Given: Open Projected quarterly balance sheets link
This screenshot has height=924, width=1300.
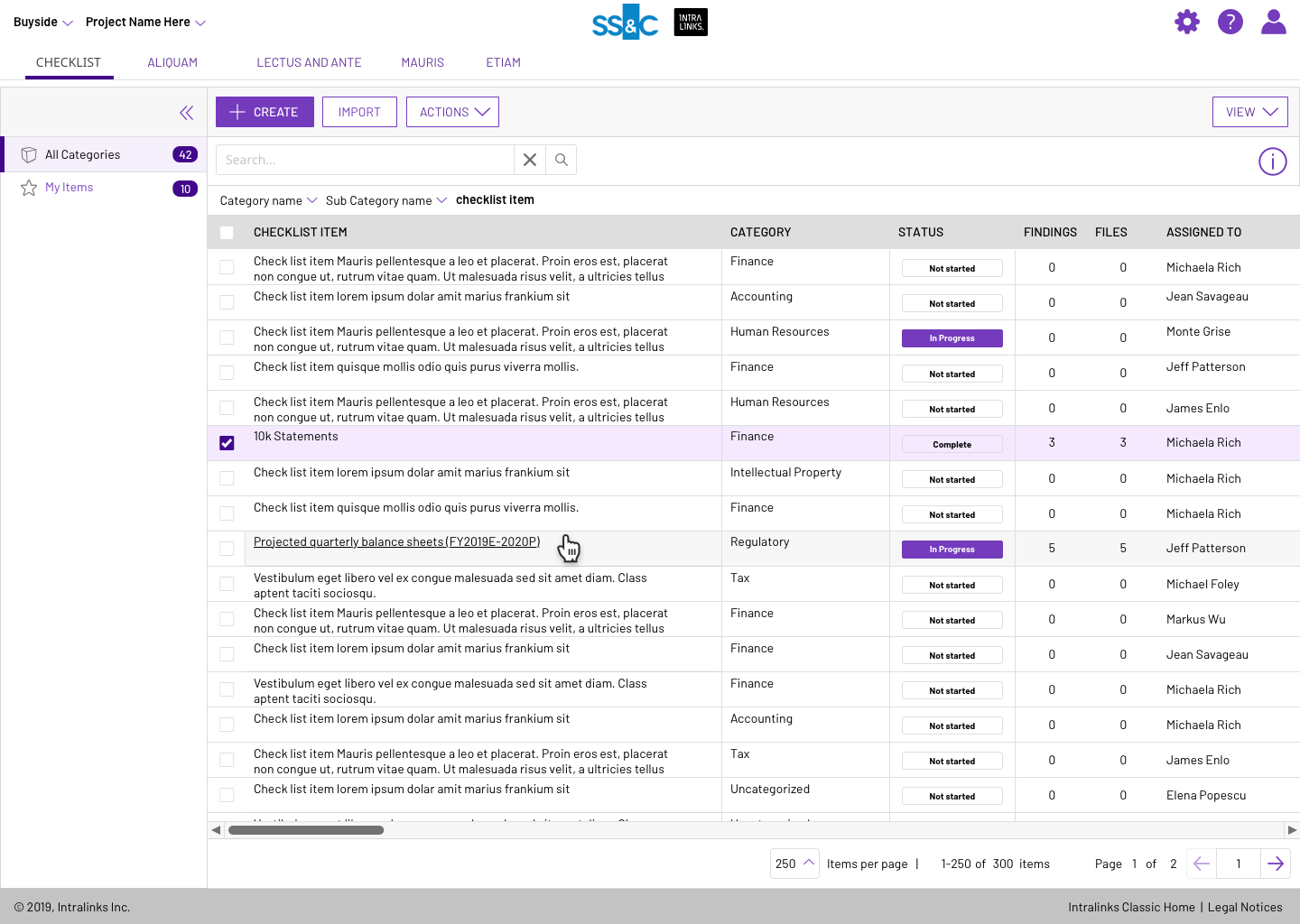Looking at the screenshot, I should [x=396, y=541].
